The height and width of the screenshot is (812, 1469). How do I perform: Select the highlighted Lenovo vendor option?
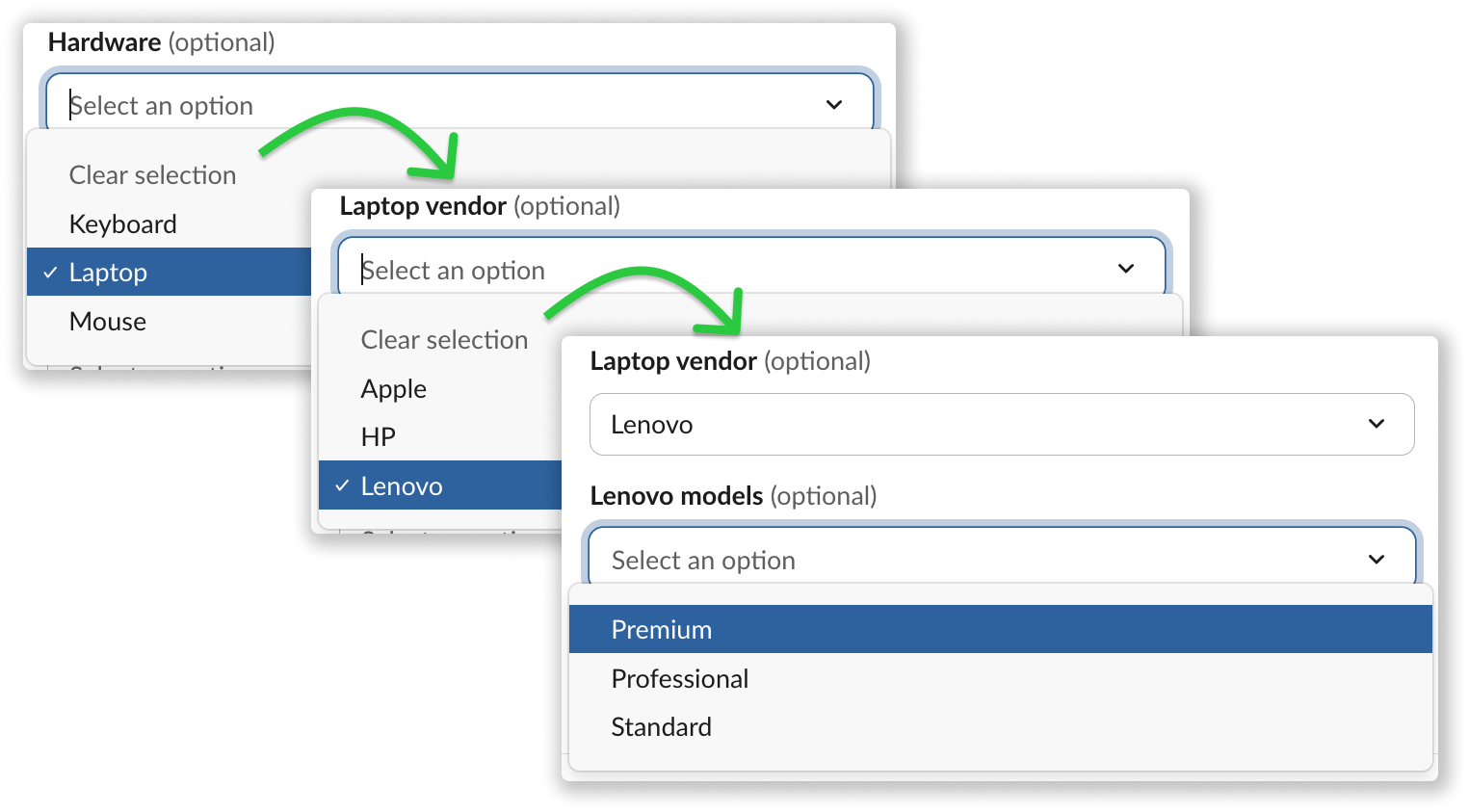click(439, 485)
